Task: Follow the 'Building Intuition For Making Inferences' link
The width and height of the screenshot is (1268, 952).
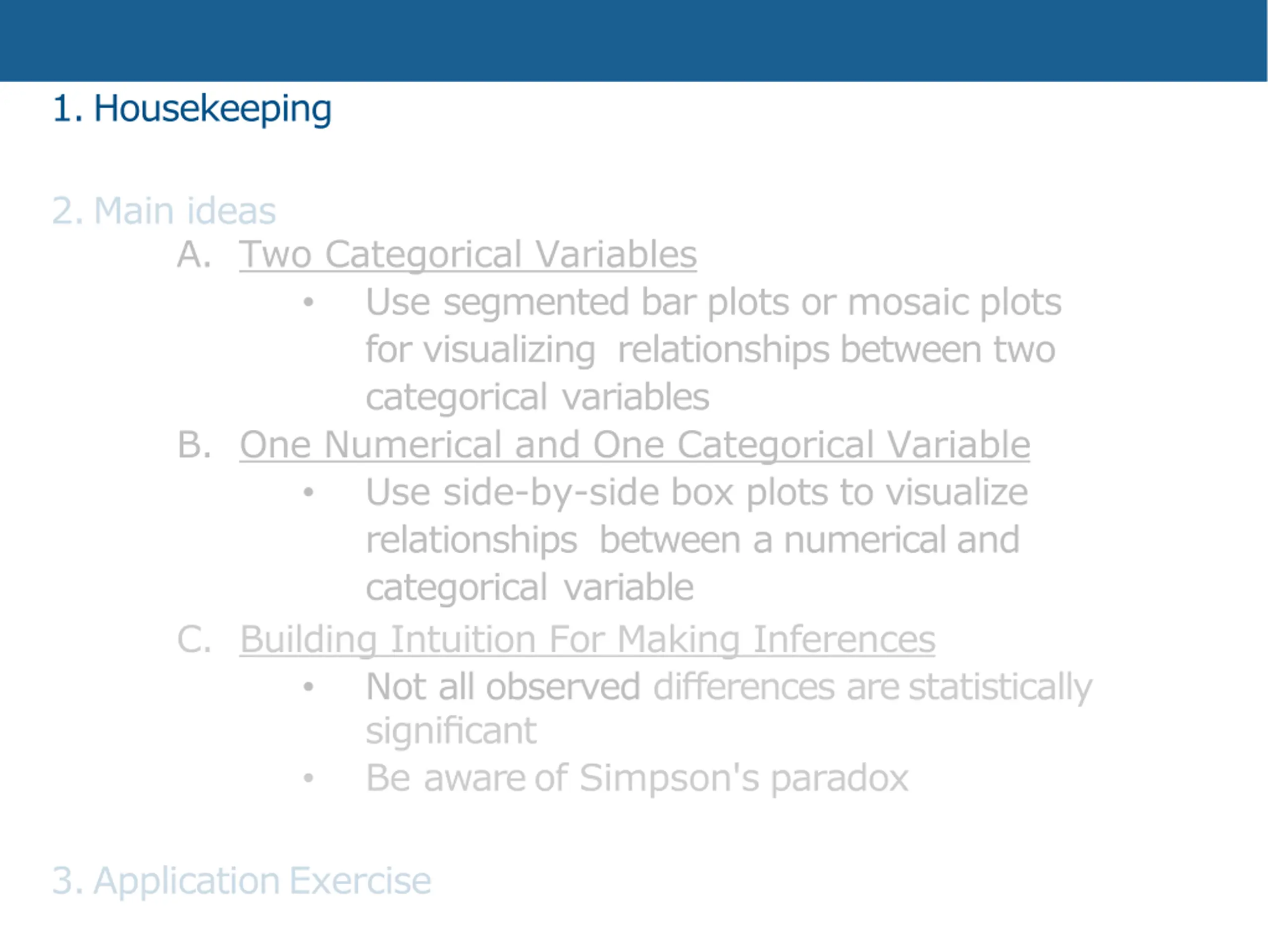Action: [587, 639]
